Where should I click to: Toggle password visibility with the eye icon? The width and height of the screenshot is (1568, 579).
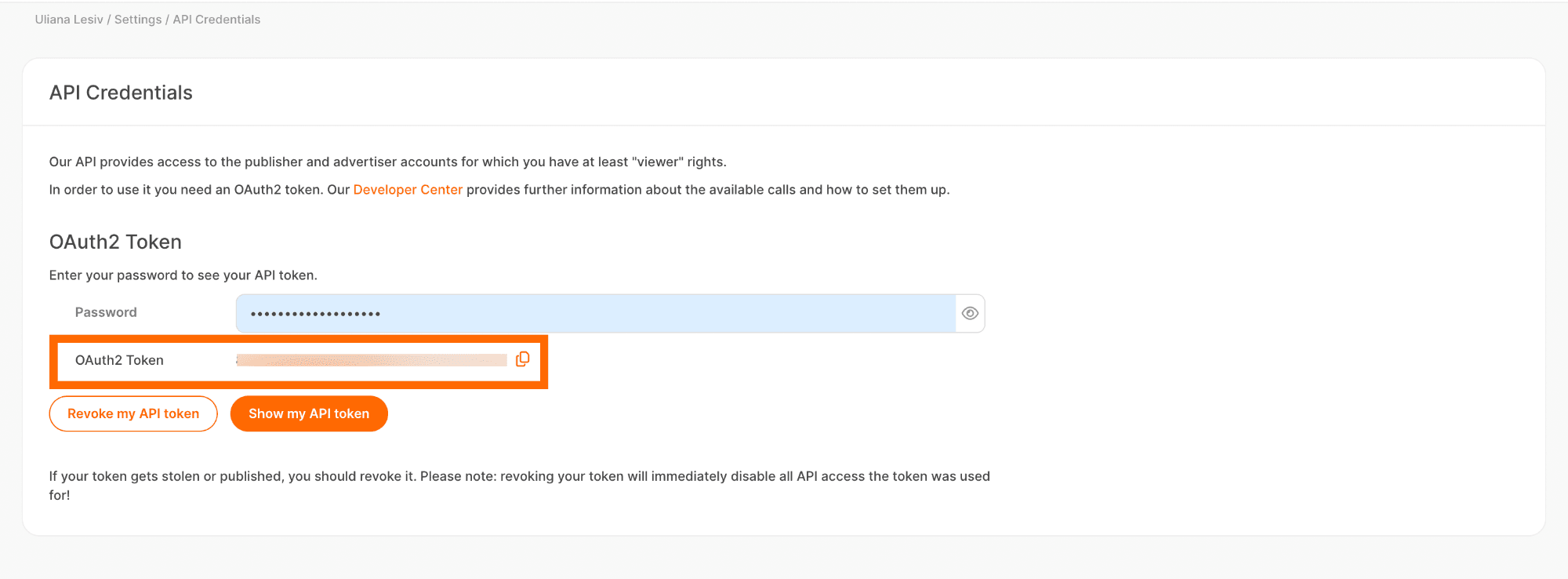click(970, 313)
